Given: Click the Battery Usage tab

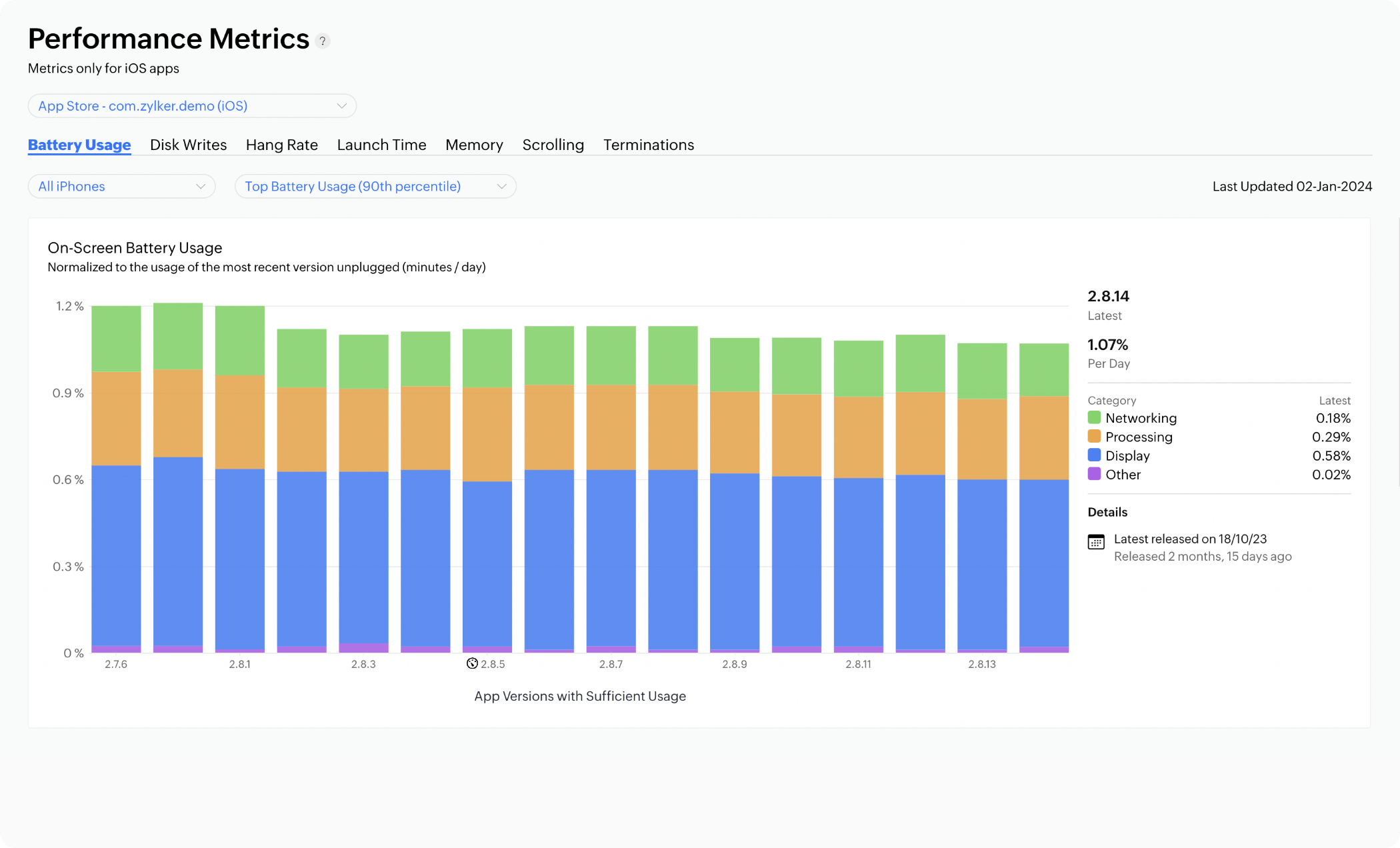Looking at the screenshot, I should pyautogui.click(x=80, y=144).
